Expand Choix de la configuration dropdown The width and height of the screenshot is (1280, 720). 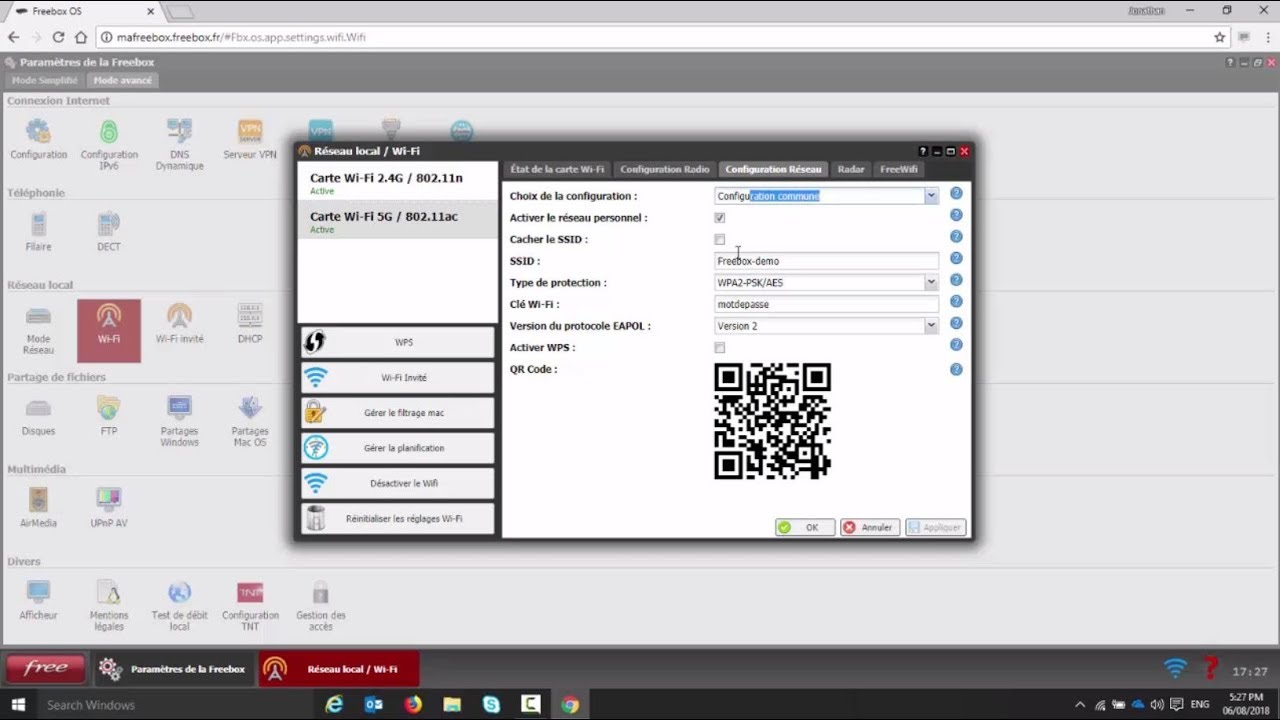(x=931, y=196)
